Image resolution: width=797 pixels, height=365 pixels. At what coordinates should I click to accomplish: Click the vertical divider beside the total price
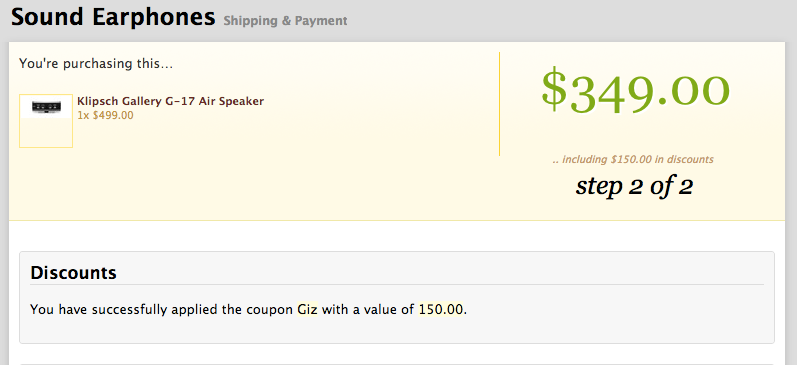click(499, 104)
